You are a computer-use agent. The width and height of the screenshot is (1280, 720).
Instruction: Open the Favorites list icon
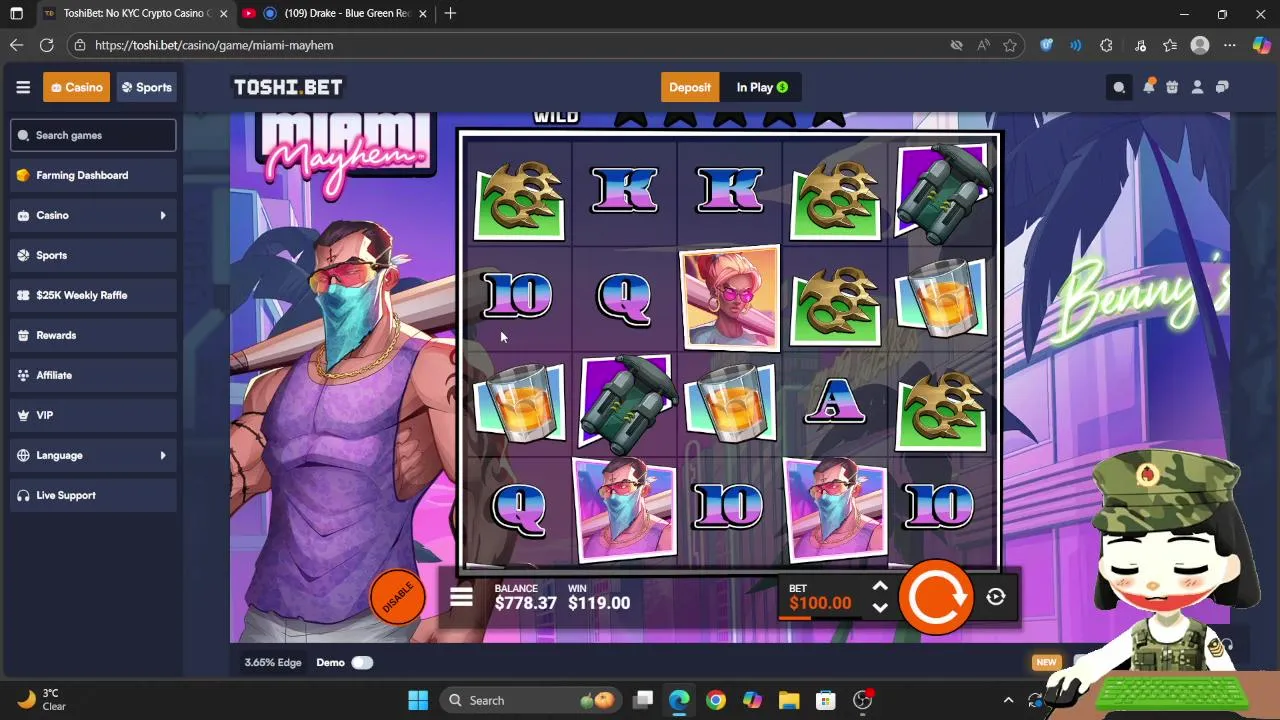(x=1170, y=45)
